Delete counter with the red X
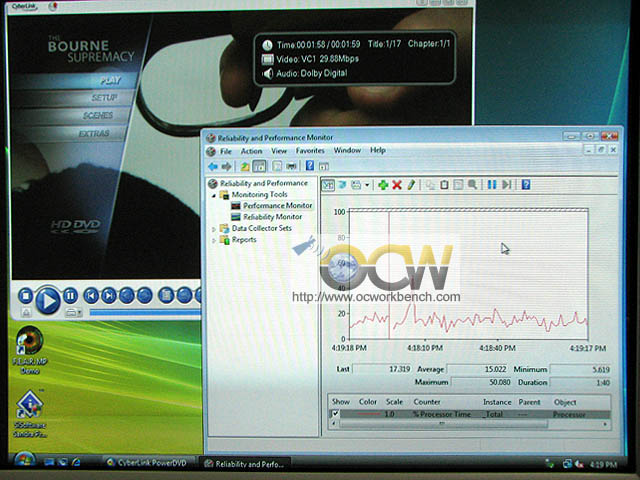Image resolution: width=640 pixels, height=480 pixels. 397,185
